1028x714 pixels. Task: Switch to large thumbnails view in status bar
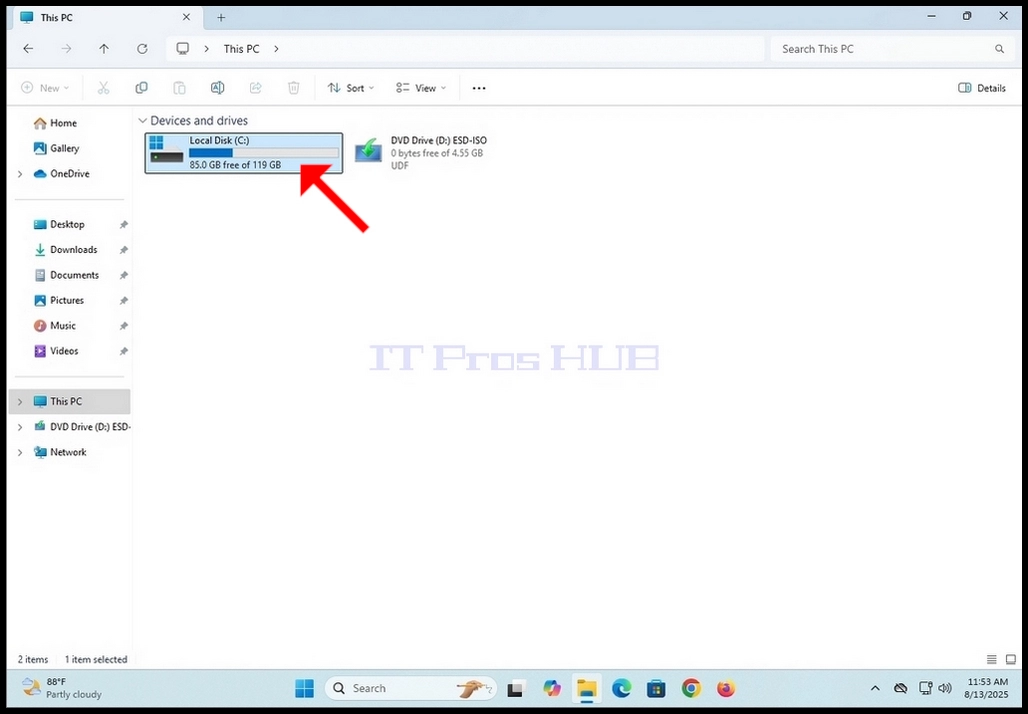(1010, 660)
